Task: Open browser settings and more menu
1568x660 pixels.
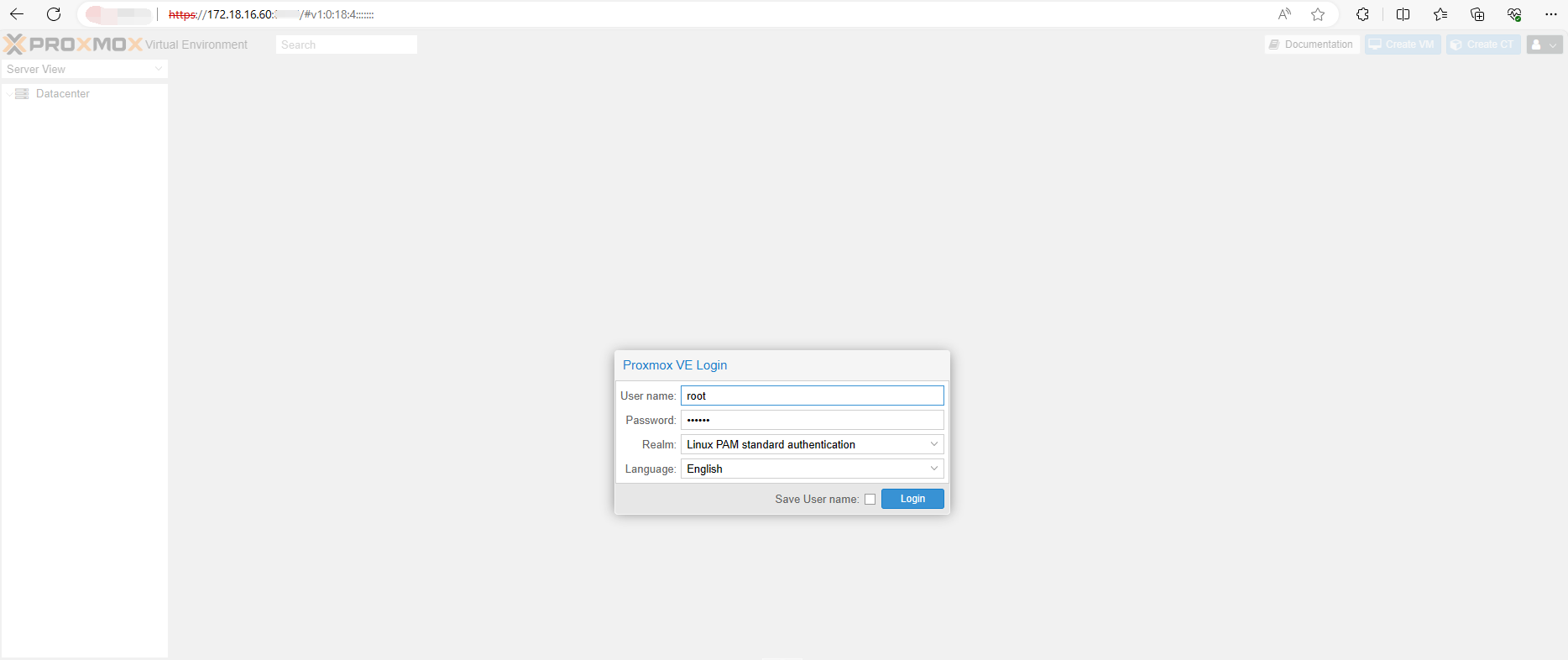Action: click(x=1551, y=14)
